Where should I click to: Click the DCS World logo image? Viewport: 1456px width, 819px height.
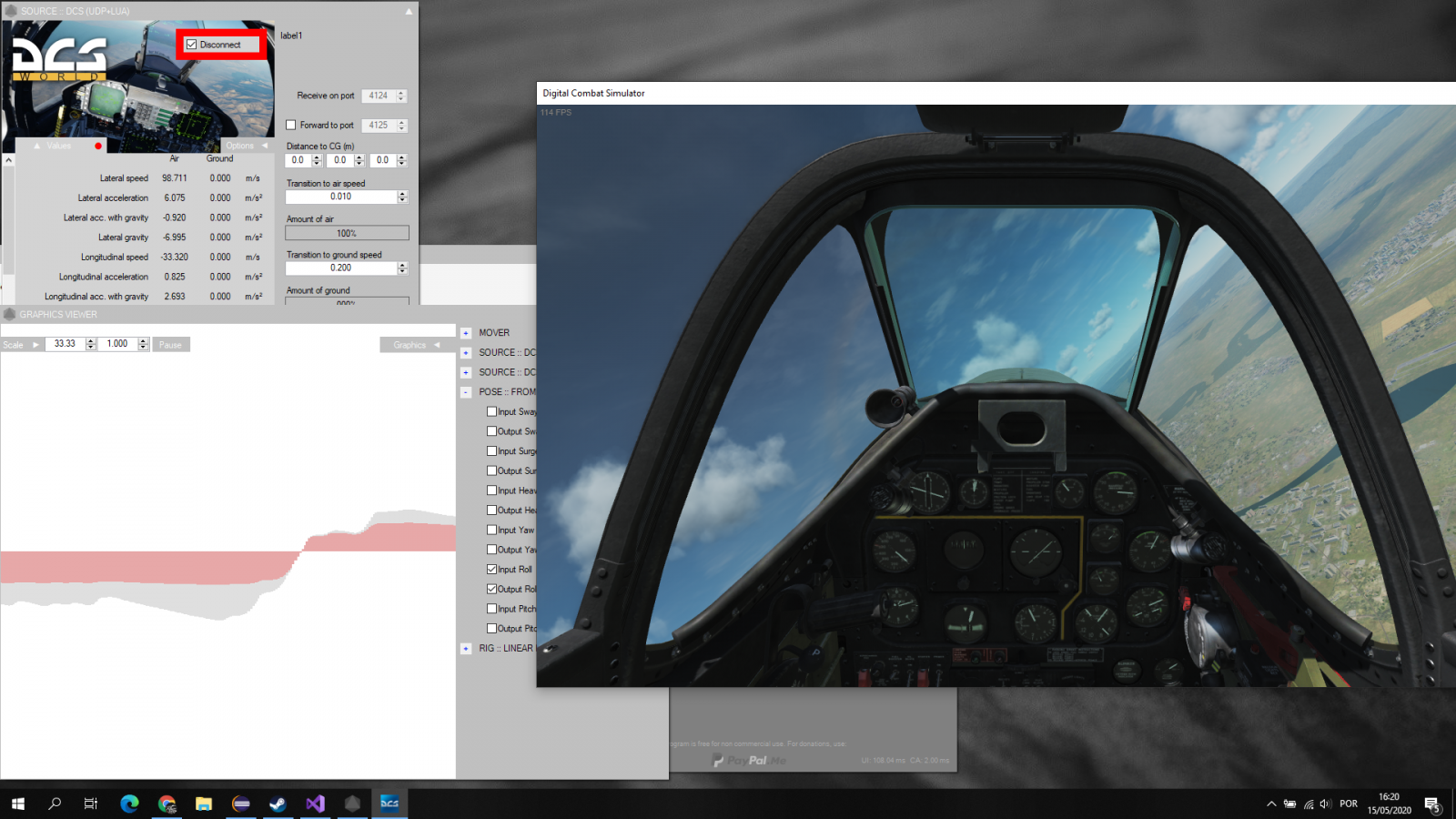click(x=59, y=60)
